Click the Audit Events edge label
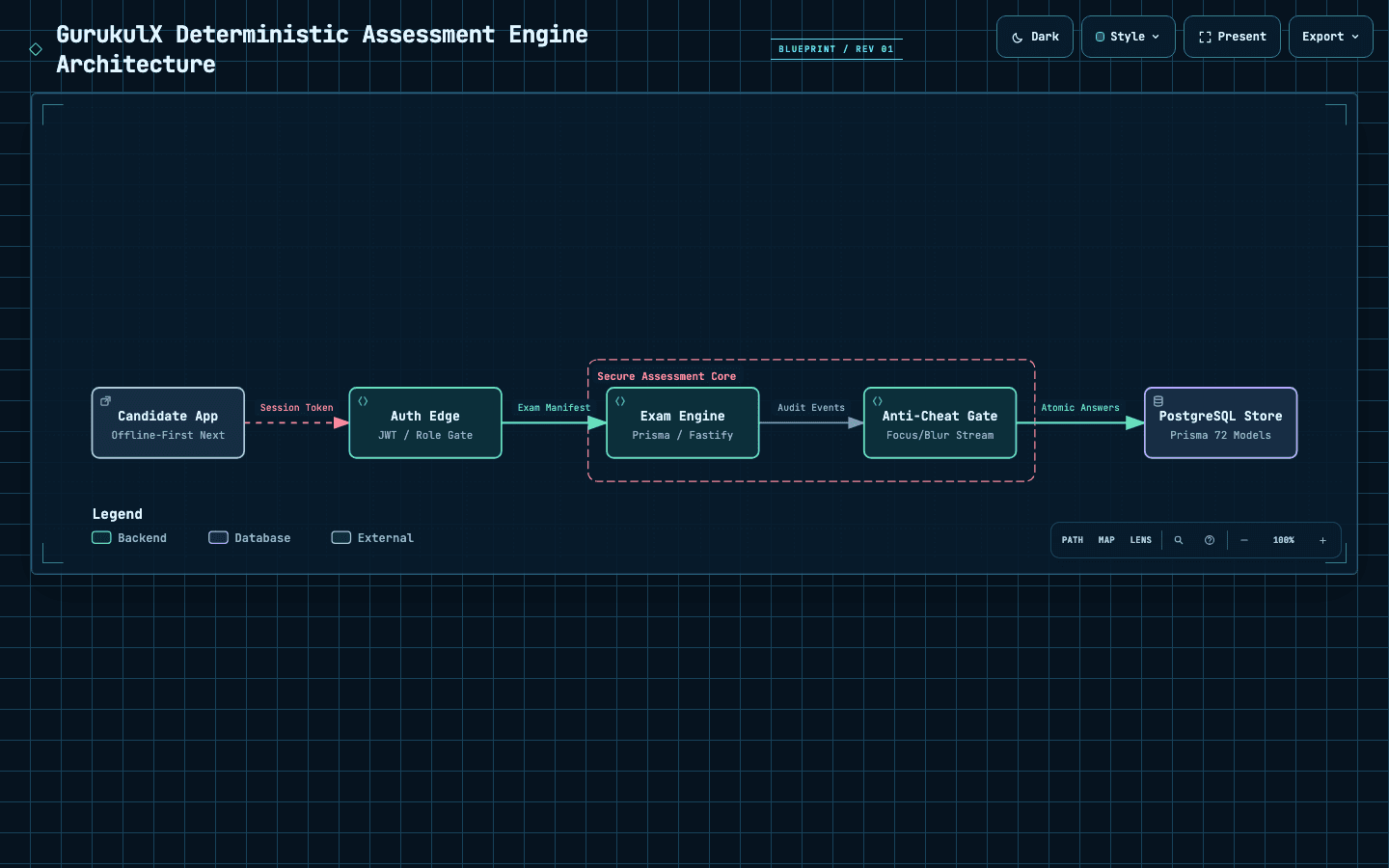 point(811,408)
